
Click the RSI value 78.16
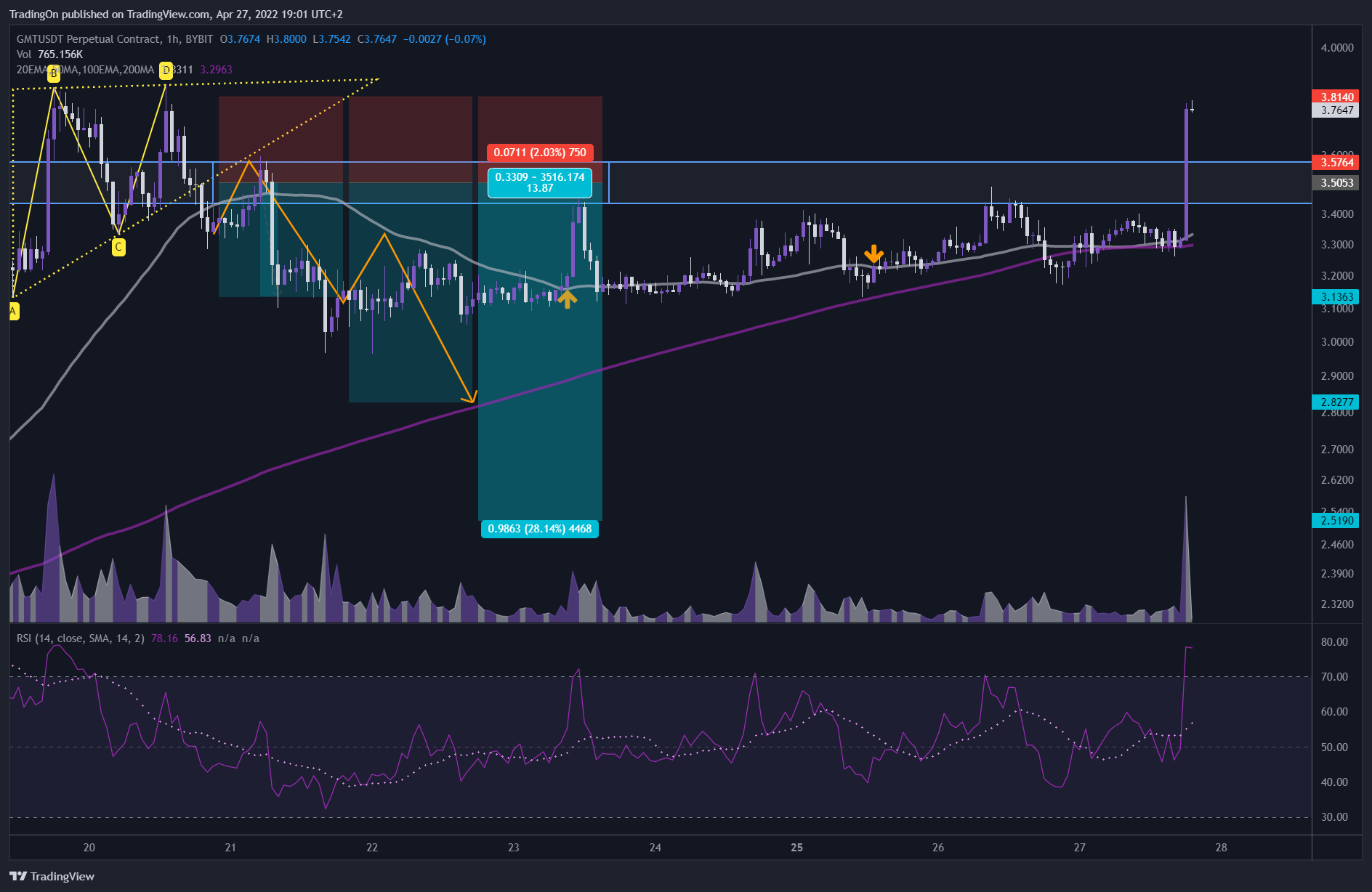click(164, 638)
